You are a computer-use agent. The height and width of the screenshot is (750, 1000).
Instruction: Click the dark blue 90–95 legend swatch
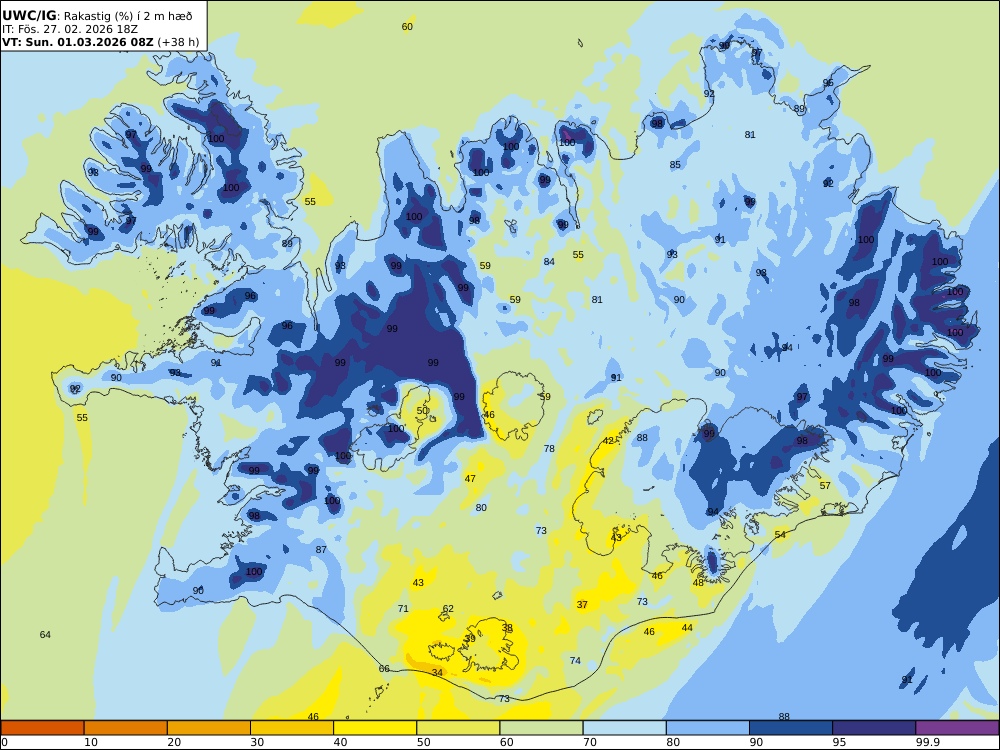click(791, 728)
